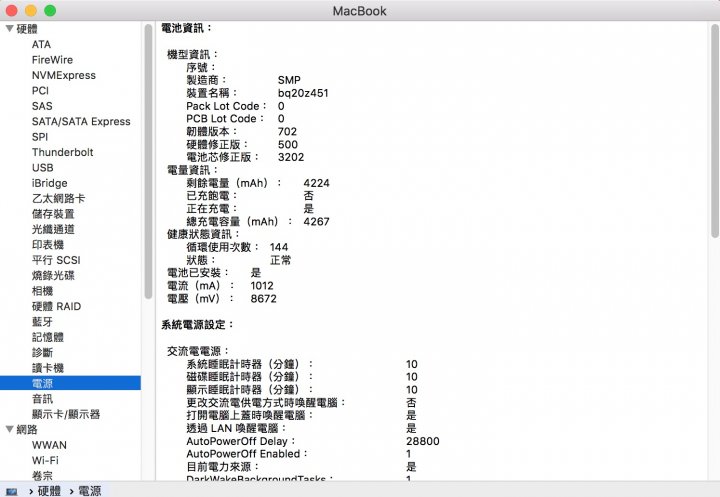Click device name value bq20z451
This screenshot has width=720, height=497.
tap(303, 93)
